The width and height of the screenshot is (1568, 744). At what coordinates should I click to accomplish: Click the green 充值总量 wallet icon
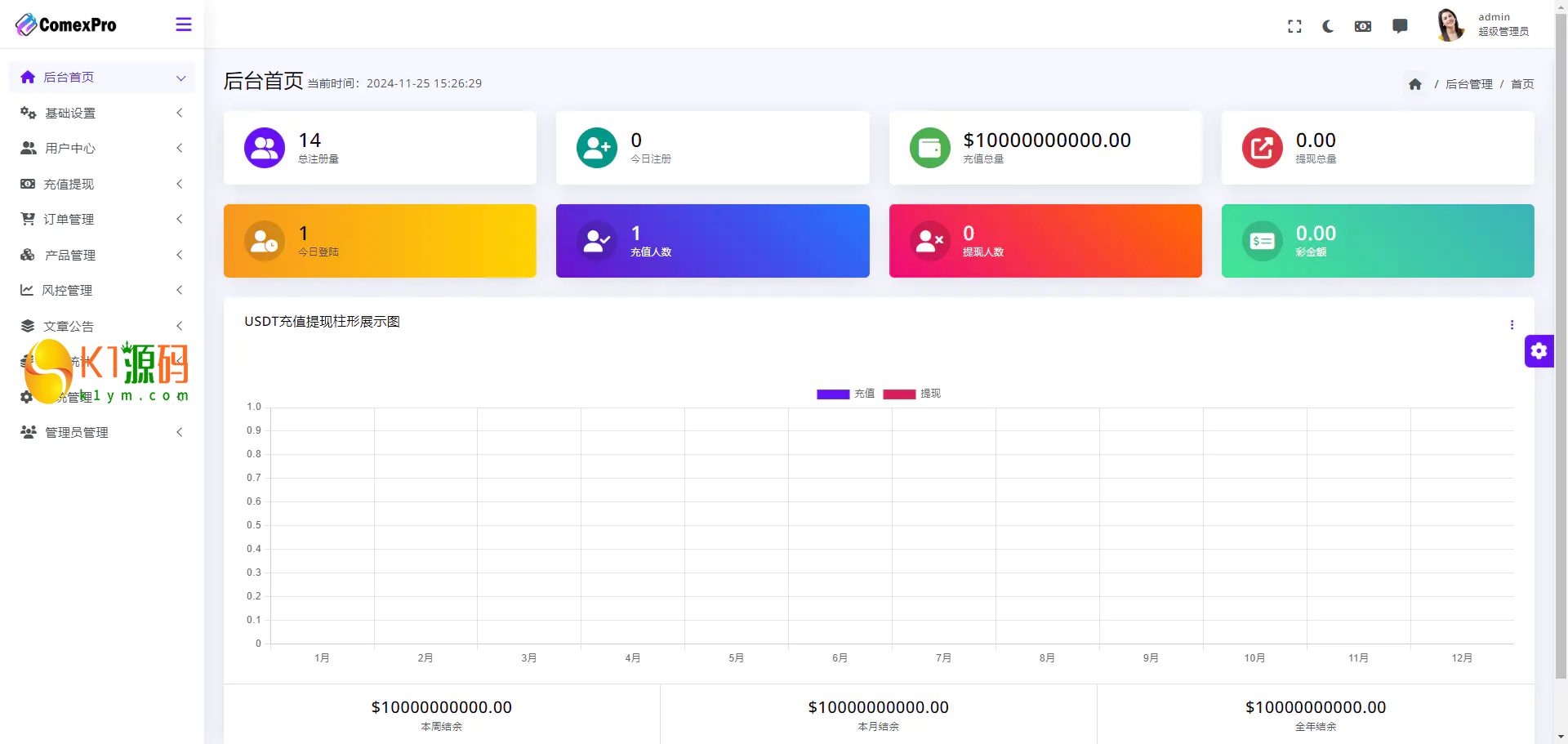click(930, 148)
